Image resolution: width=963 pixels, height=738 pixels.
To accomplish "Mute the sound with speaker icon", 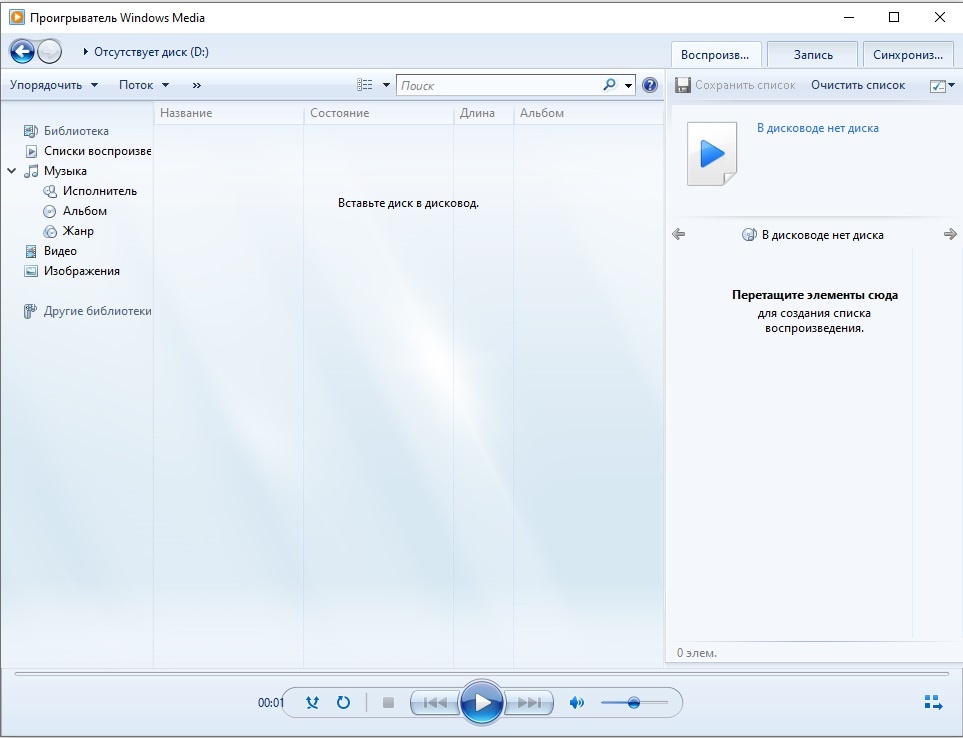I will click(x=577, y=702).
